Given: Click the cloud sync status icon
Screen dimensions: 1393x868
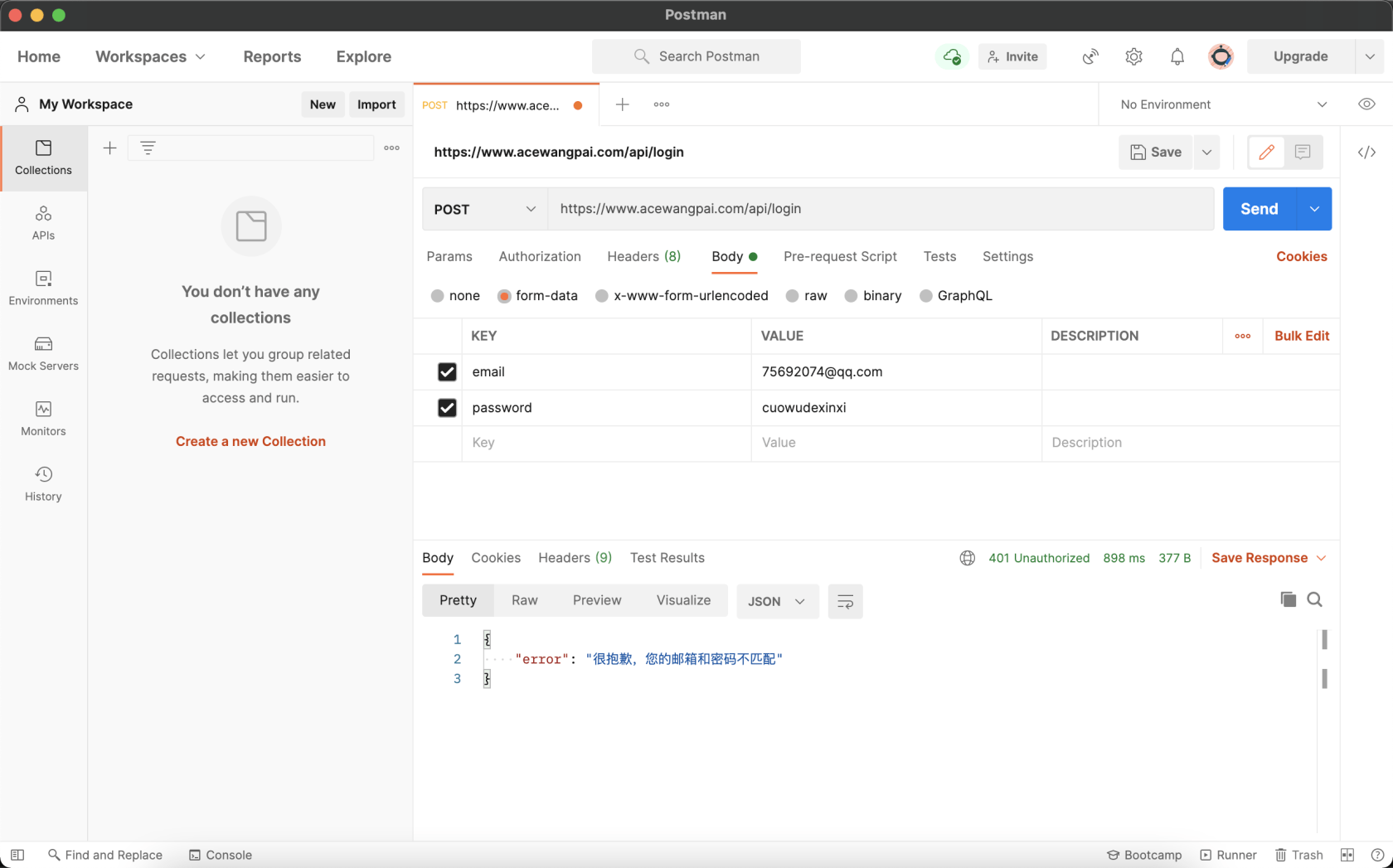Looking at the screenshot, I should point(952,56).
